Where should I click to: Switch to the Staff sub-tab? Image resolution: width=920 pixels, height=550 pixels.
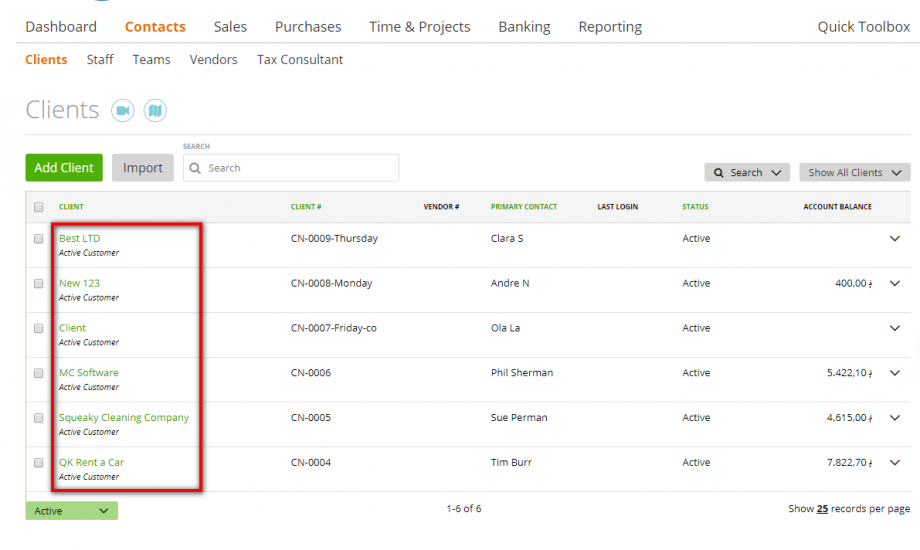(100, 60)
